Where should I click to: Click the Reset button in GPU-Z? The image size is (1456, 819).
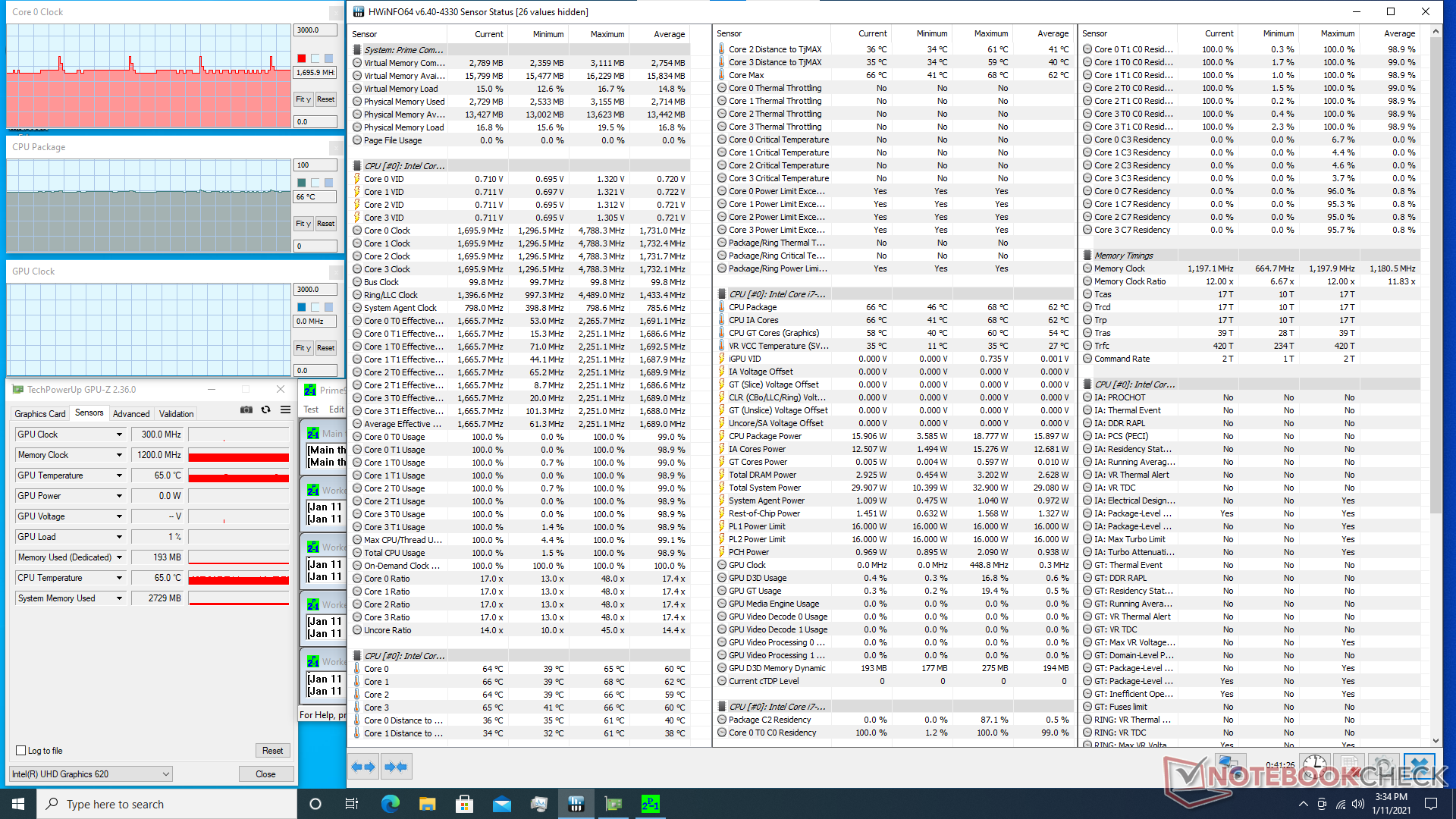[272, 751]
